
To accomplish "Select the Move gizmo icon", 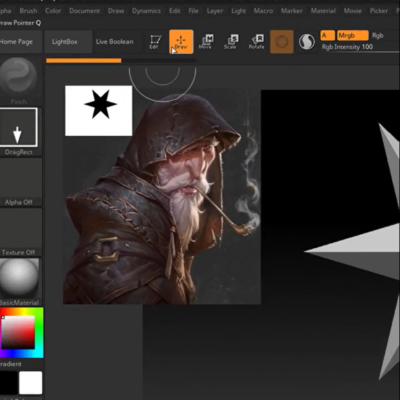I will point(206,42).
